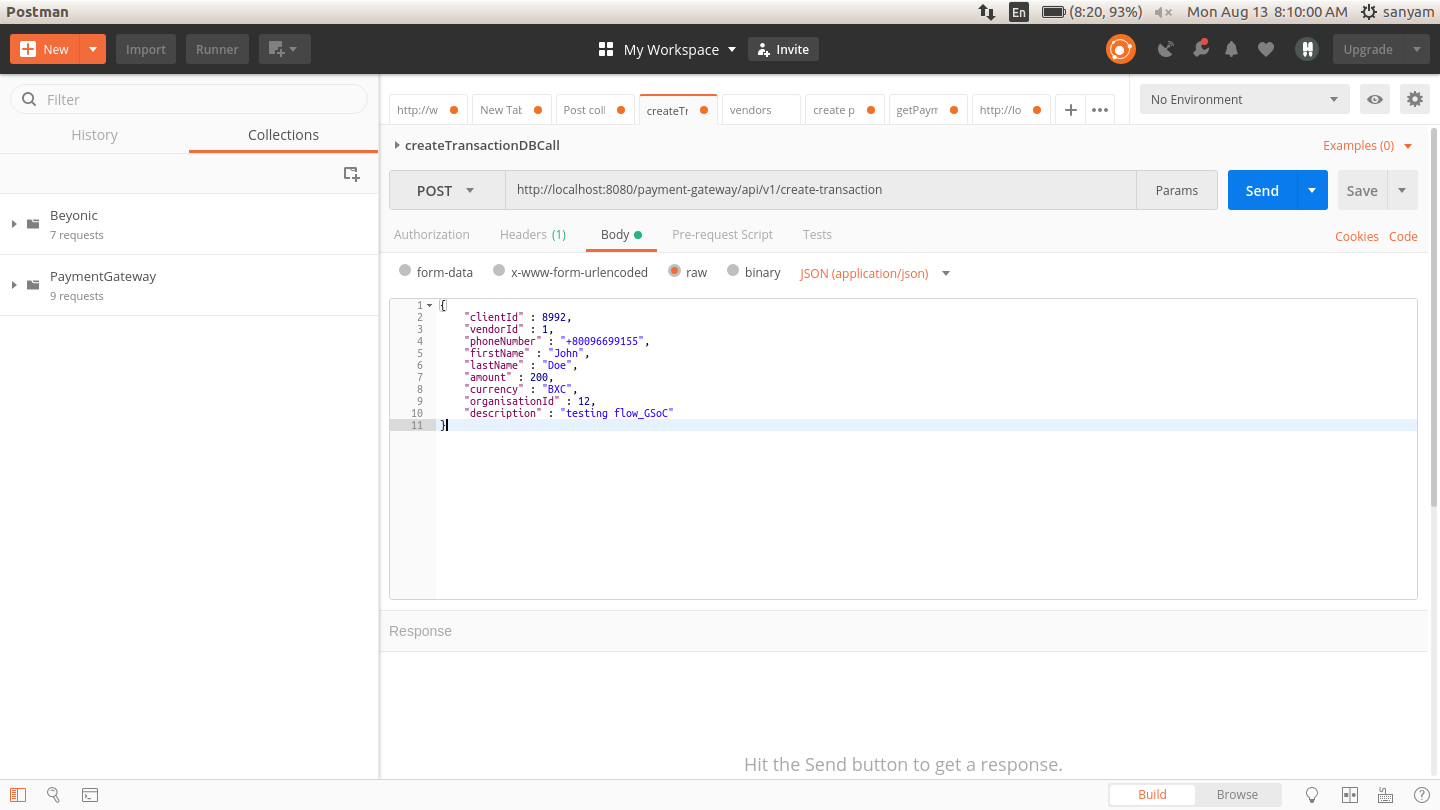This screenshot has width=1440, height=810.
Task: Open the system power gear icon
Action: click(x=1368, y=12)
